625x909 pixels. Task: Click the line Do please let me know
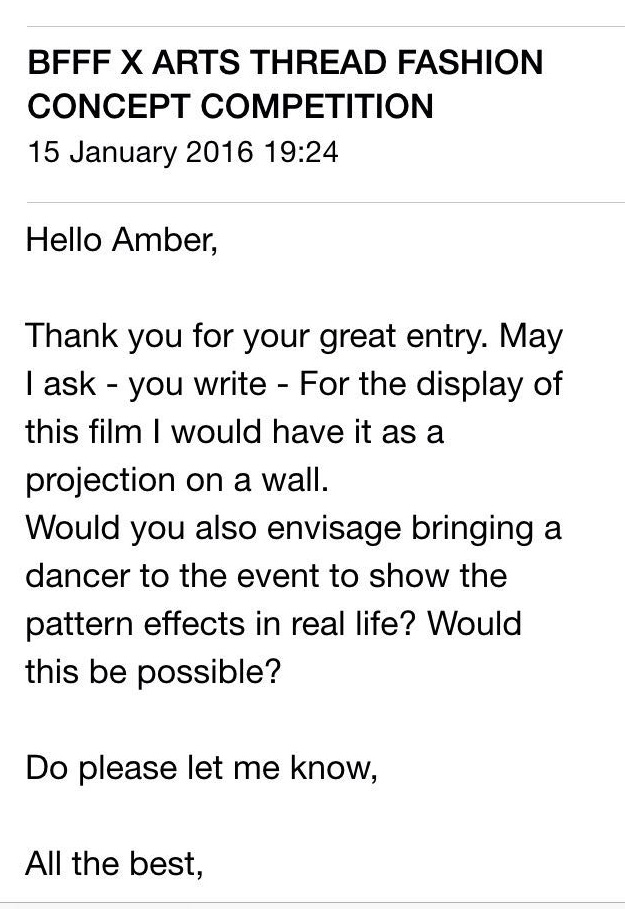[202, 768]
